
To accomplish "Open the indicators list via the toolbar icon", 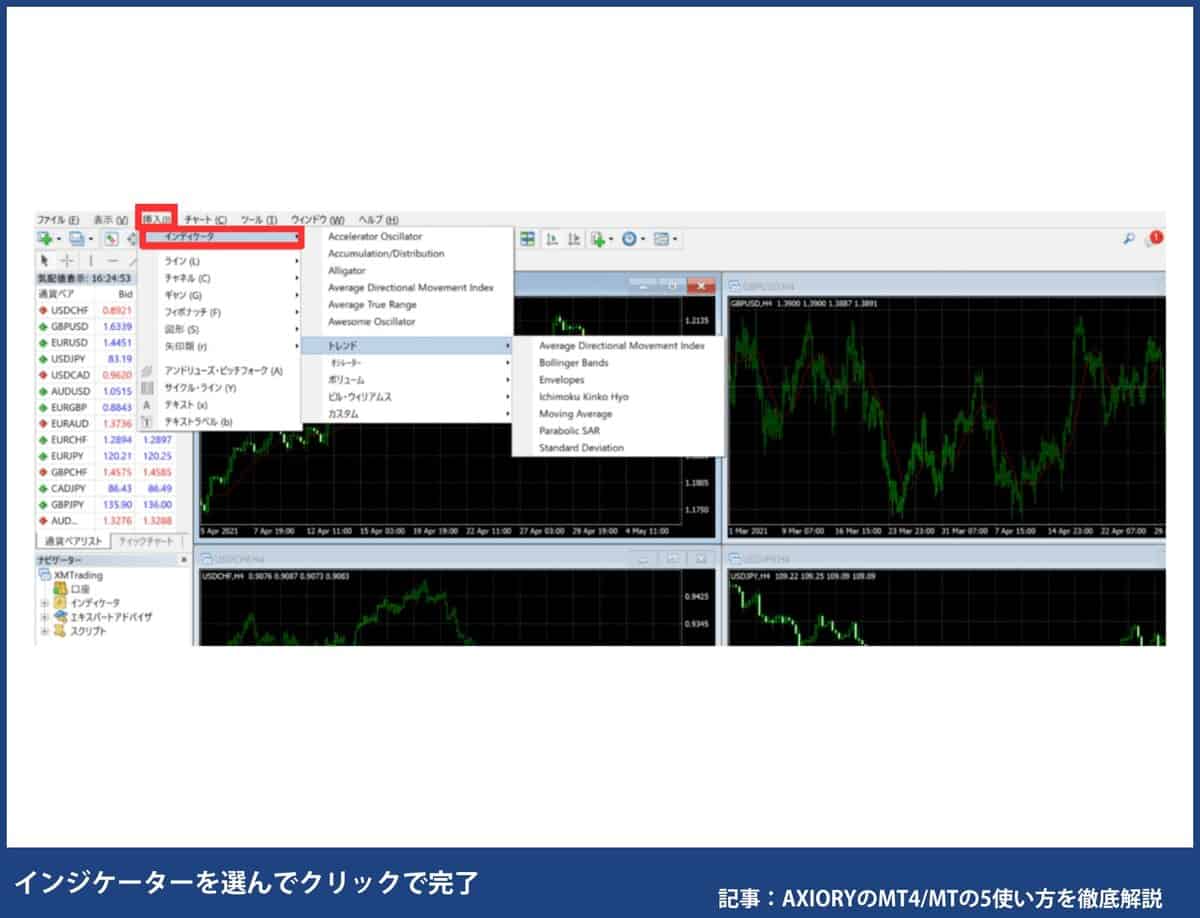I will [x=598, y=238].
